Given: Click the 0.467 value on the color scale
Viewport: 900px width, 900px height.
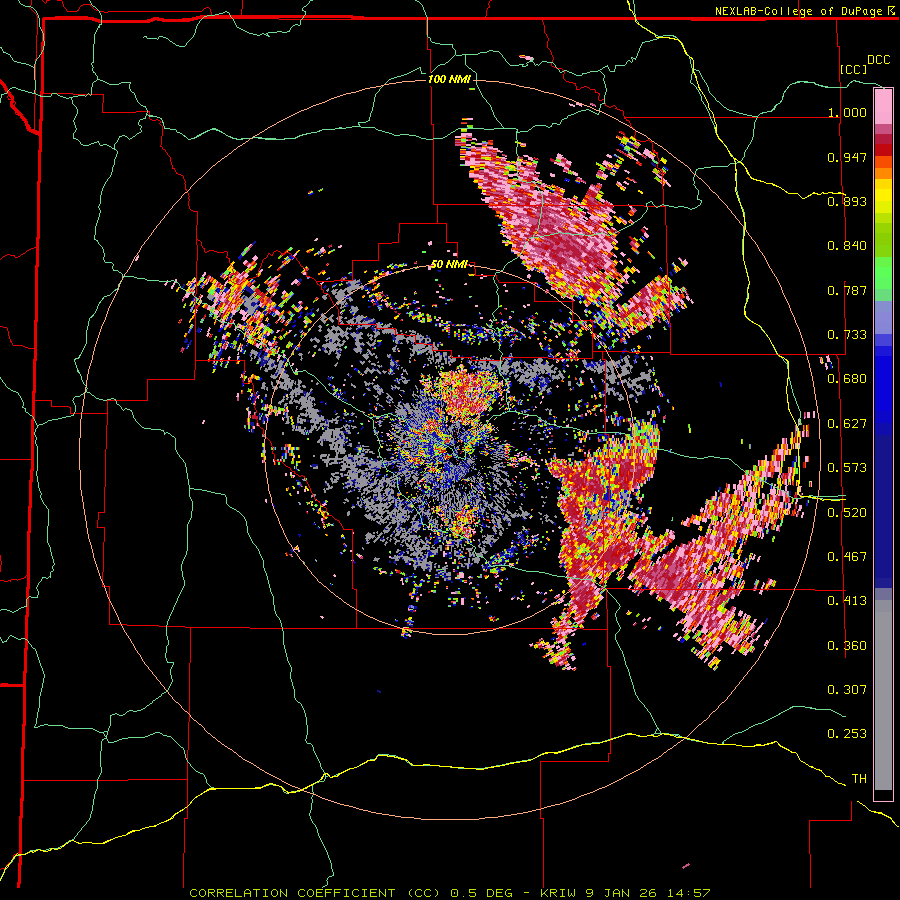Looking at the screenshot, I should pos(847,556).
